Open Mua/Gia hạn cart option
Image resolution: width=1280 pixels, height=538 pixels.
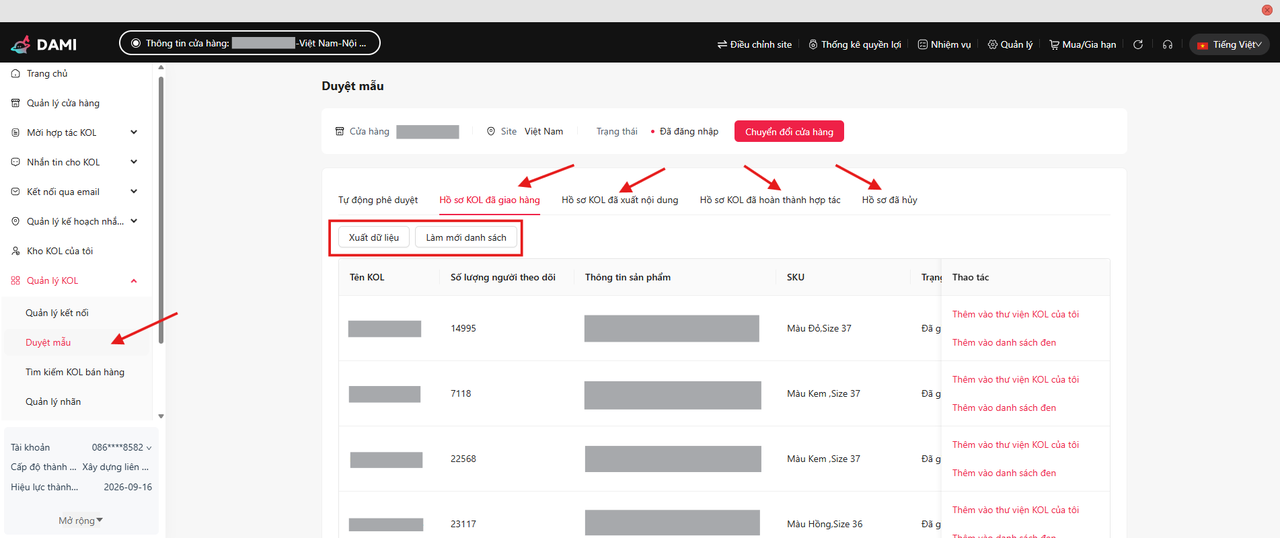(x=1082, y=44)
